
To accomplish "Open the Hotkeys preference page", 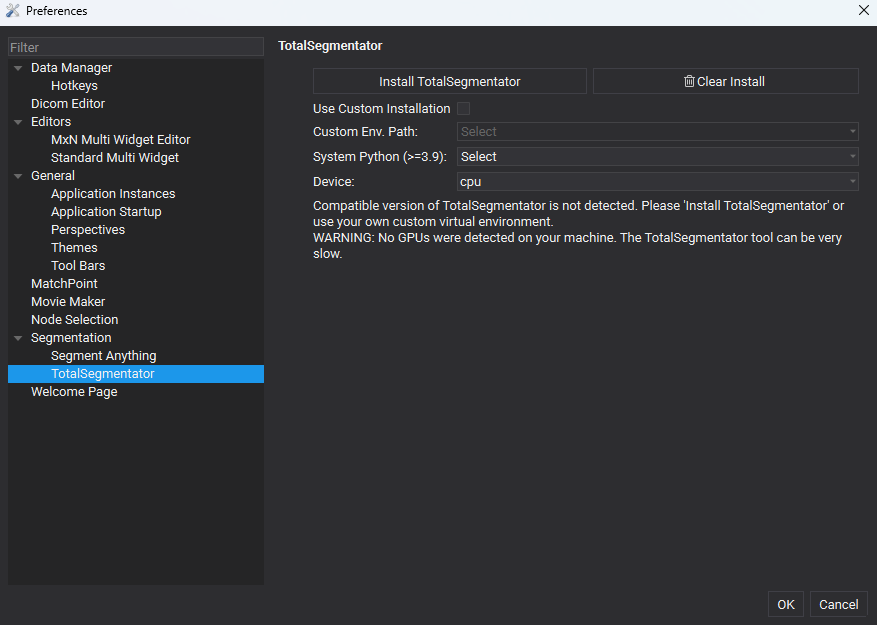I will point(74,86).
